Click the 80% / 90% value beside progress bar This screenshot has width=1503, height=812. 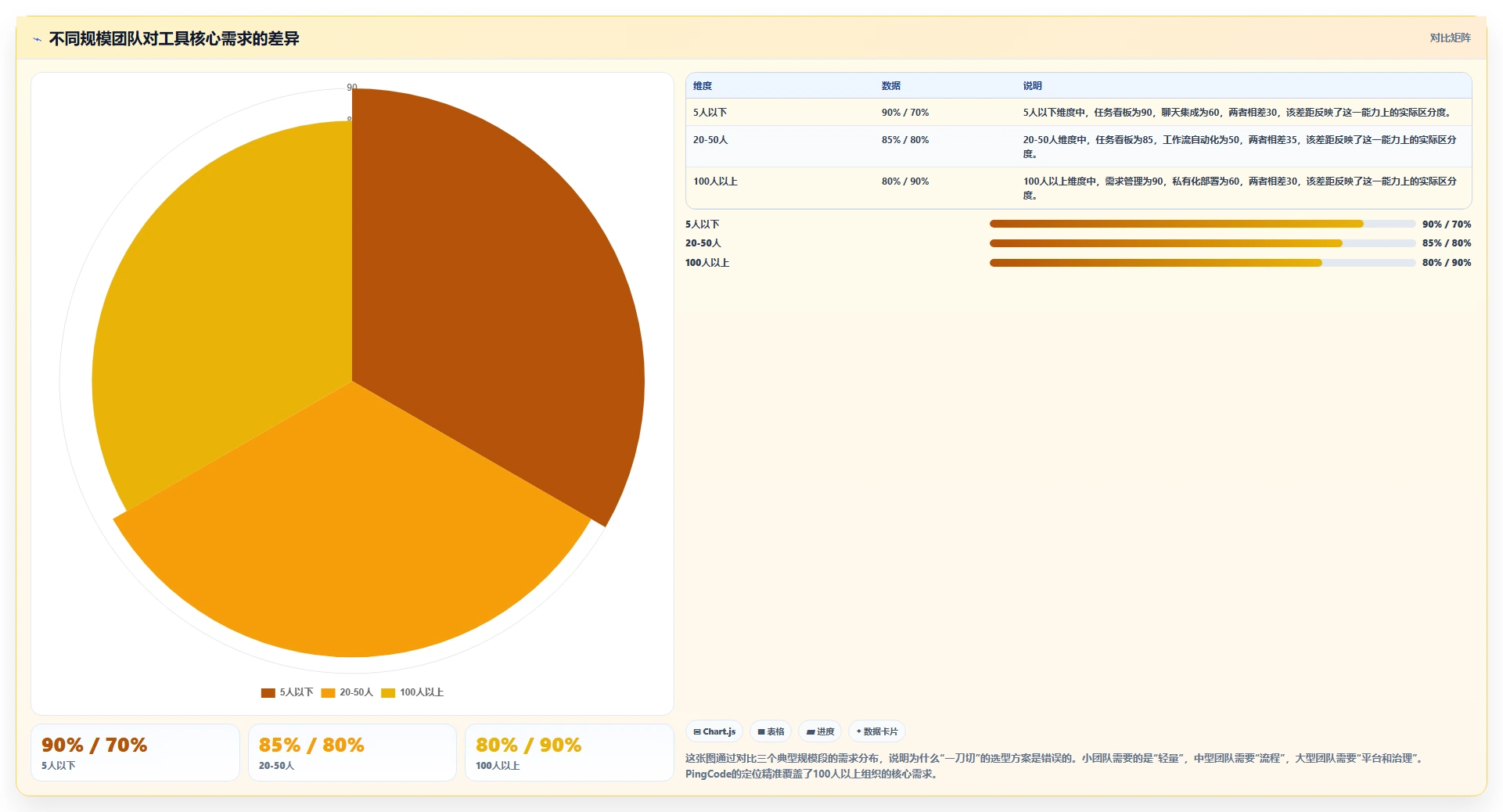[x=1447, y=263]
